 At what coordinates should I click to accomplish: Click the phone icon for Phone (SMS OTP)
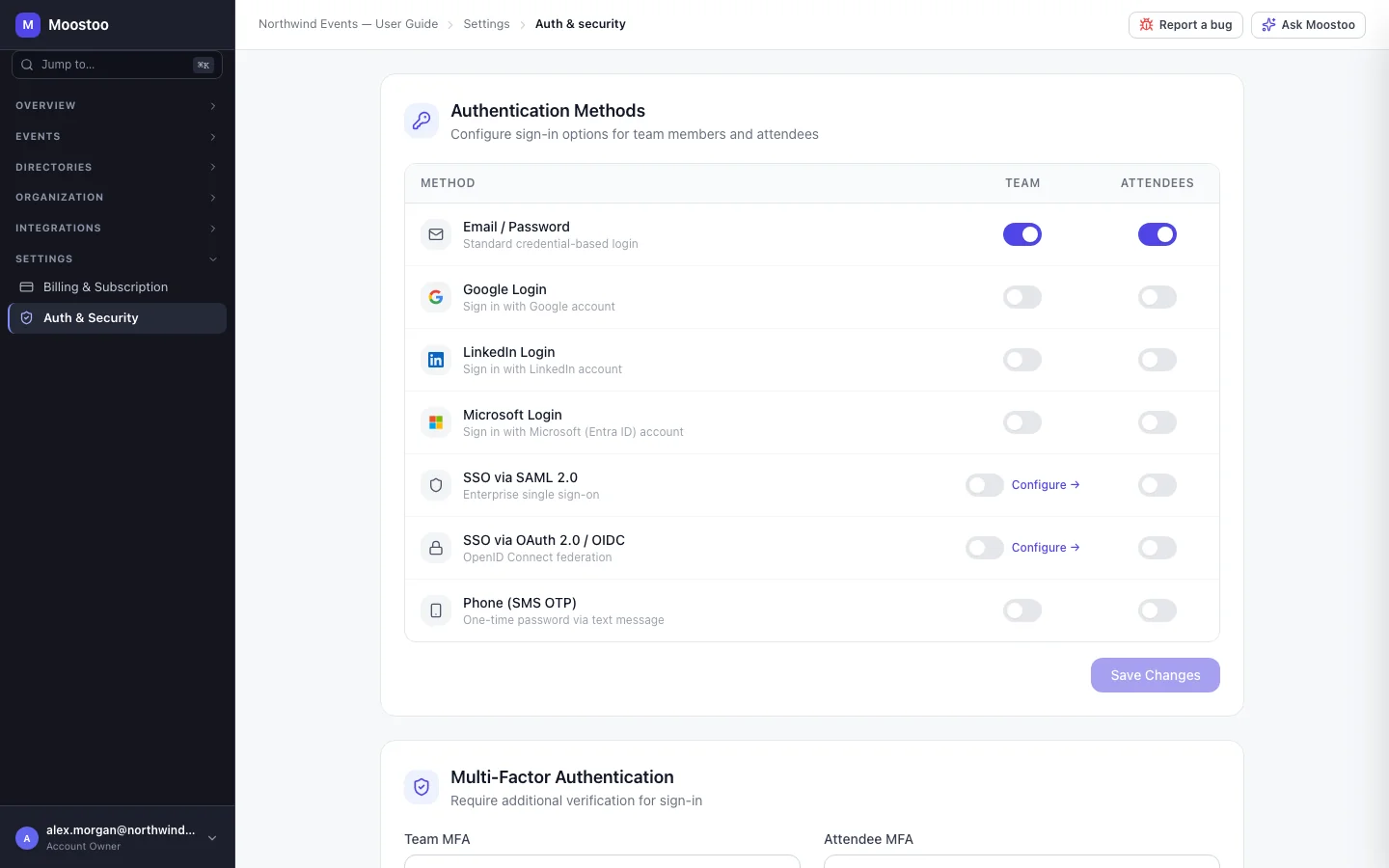[436, 610]
